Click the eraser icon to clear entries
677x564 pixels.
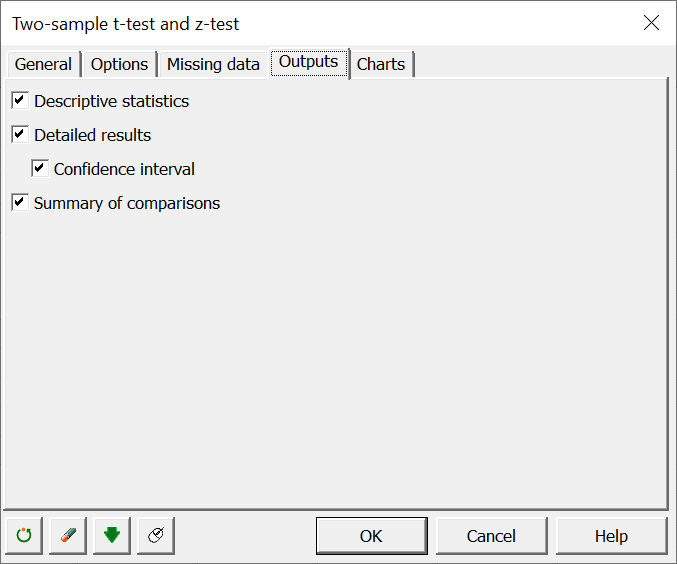(68, 535)
